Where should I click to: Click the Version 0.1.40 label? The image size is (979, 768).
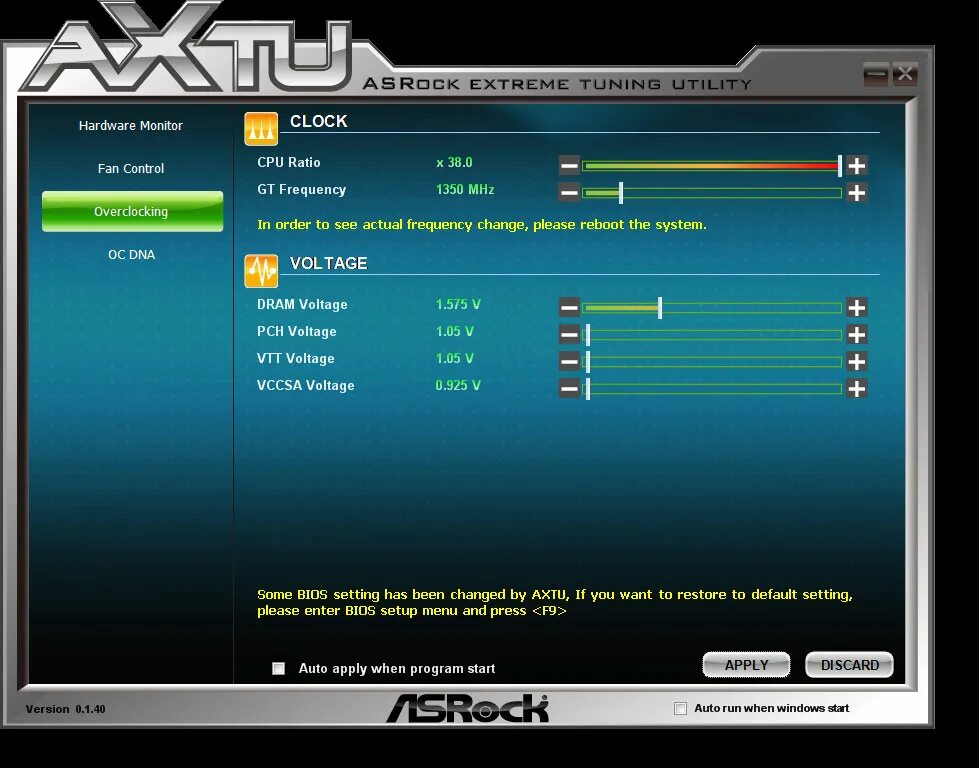click(x=66, y=709)
